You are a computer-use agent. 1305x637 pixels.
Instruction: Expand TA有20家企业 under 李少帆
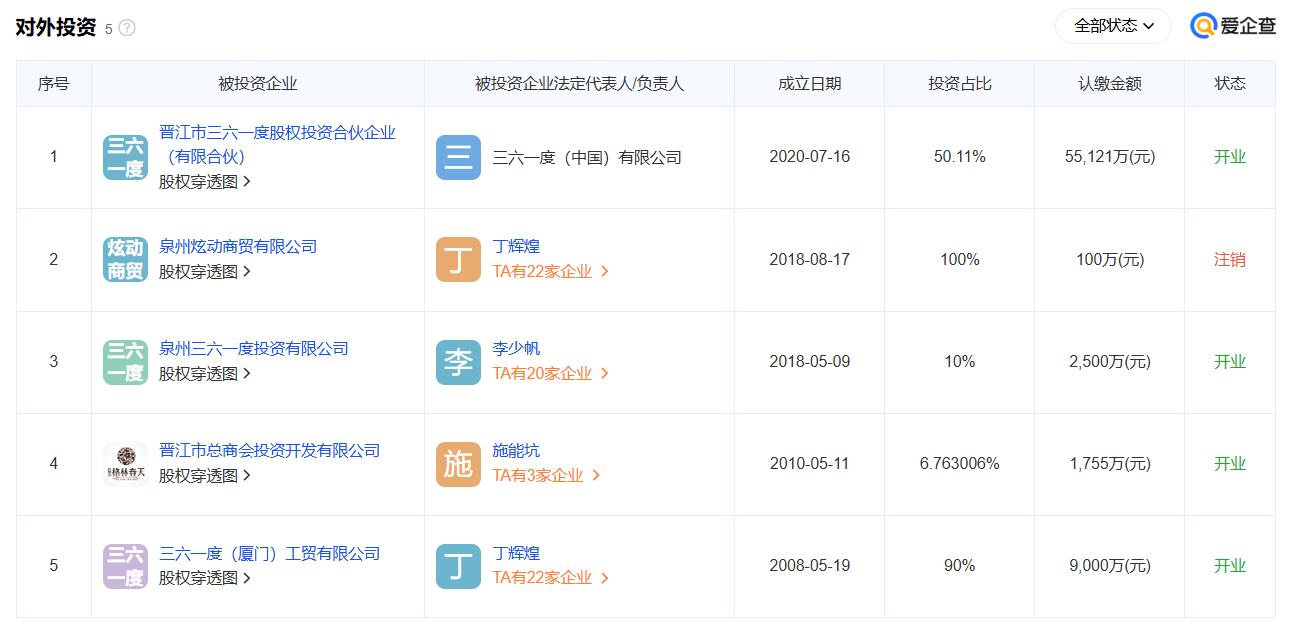click(550, 374)
